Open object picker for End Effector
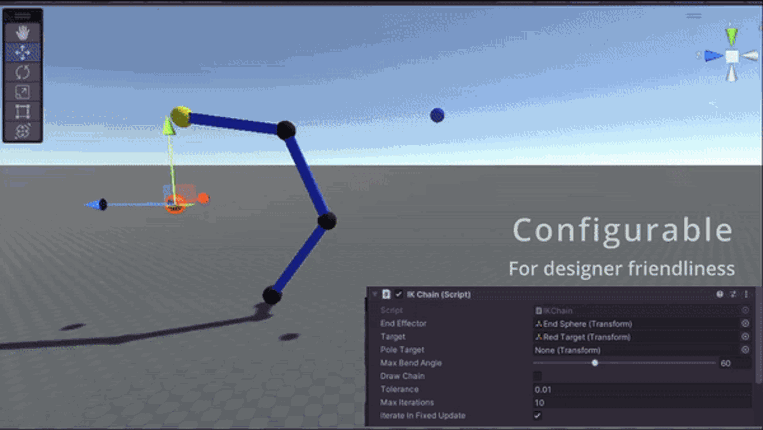 click(x=745, y=323)
